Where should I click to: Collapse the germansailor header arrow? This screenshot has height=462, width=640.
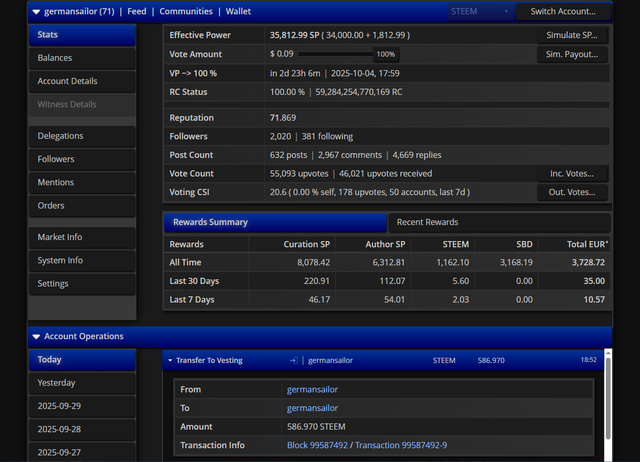(36, 12)
